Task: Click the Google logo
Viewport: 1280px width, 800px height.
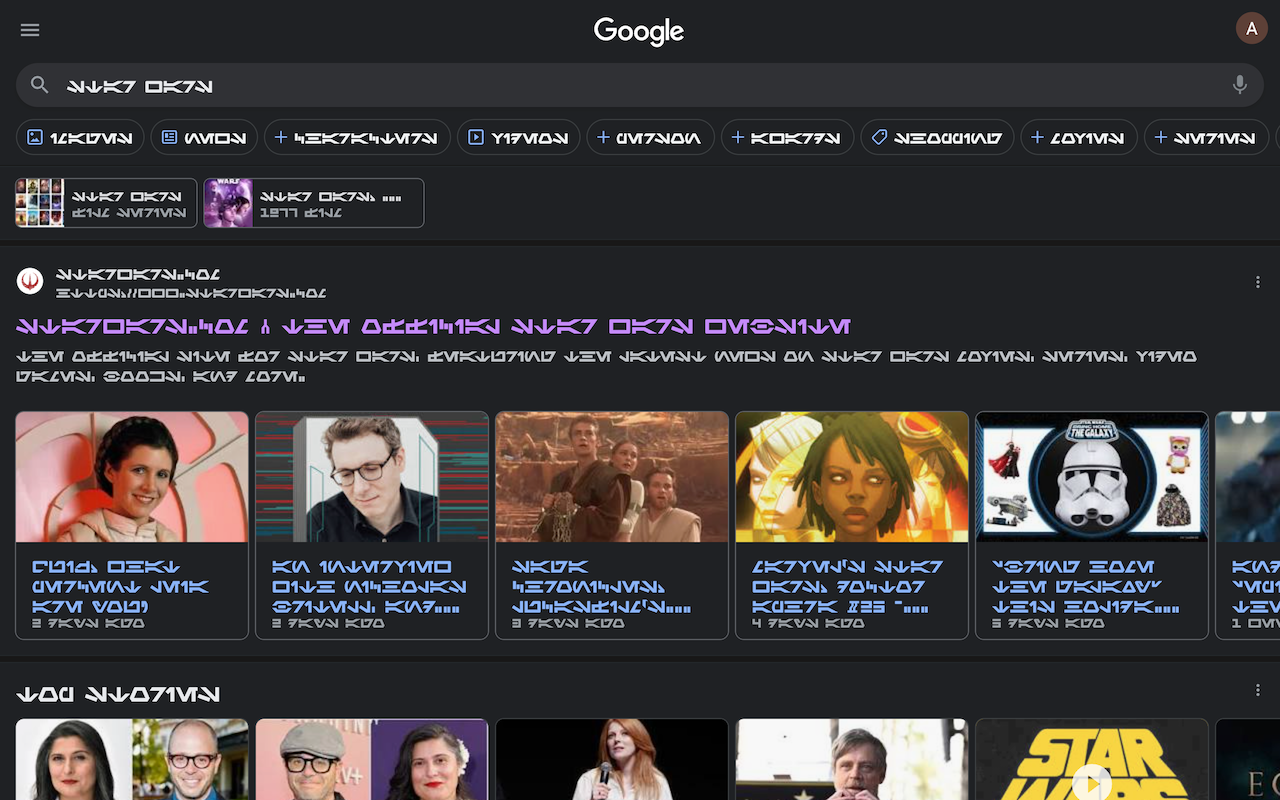Action: pos(638,31)
